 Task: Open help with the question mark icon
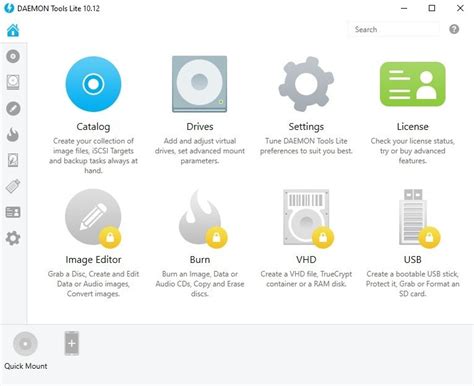point(454,29)
